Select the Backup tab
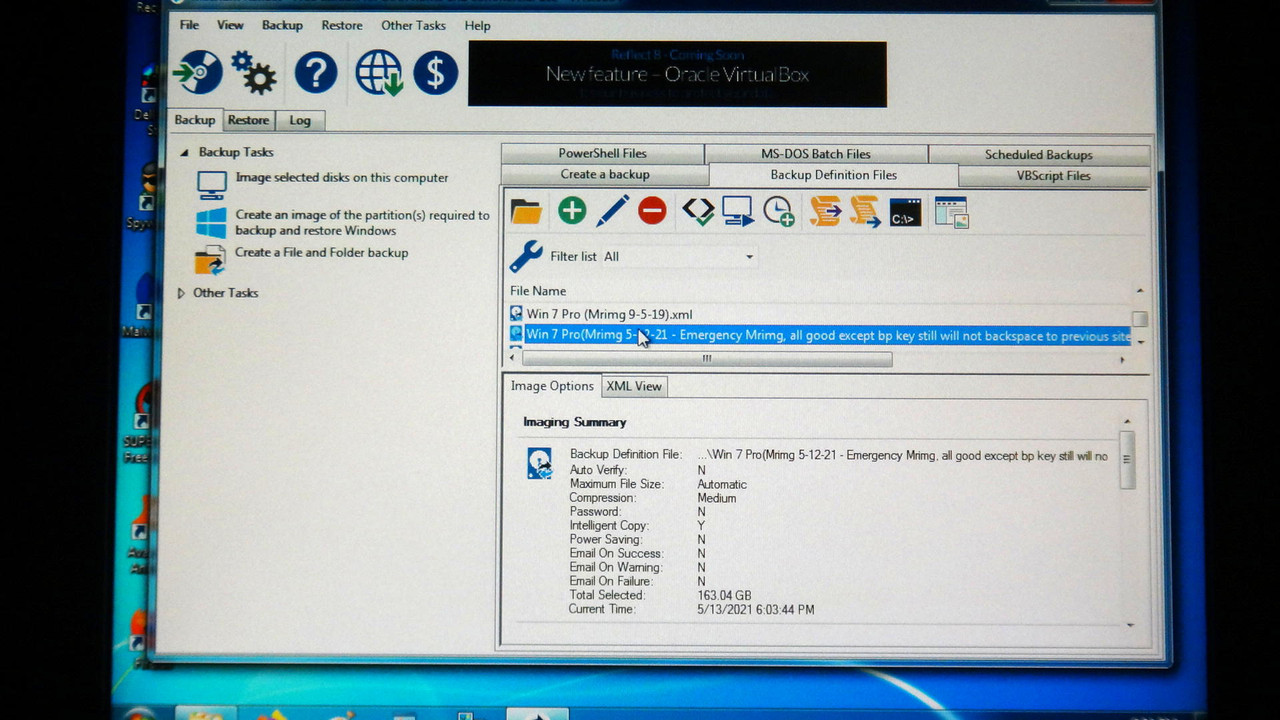This screenshot has height=720, width=1280. pyautogui.click(x=195, y=120)
